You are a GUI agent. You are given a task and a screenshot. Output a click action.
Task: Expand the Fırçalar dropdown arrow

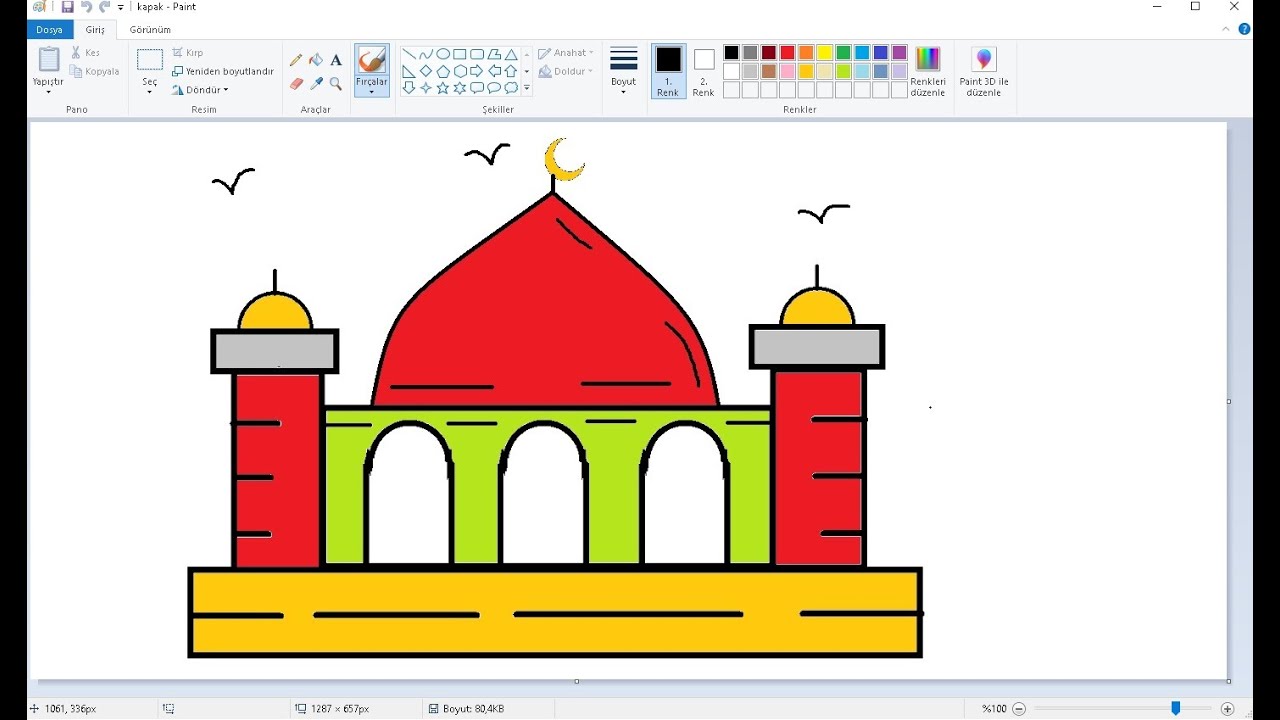[x=372, y=92]
